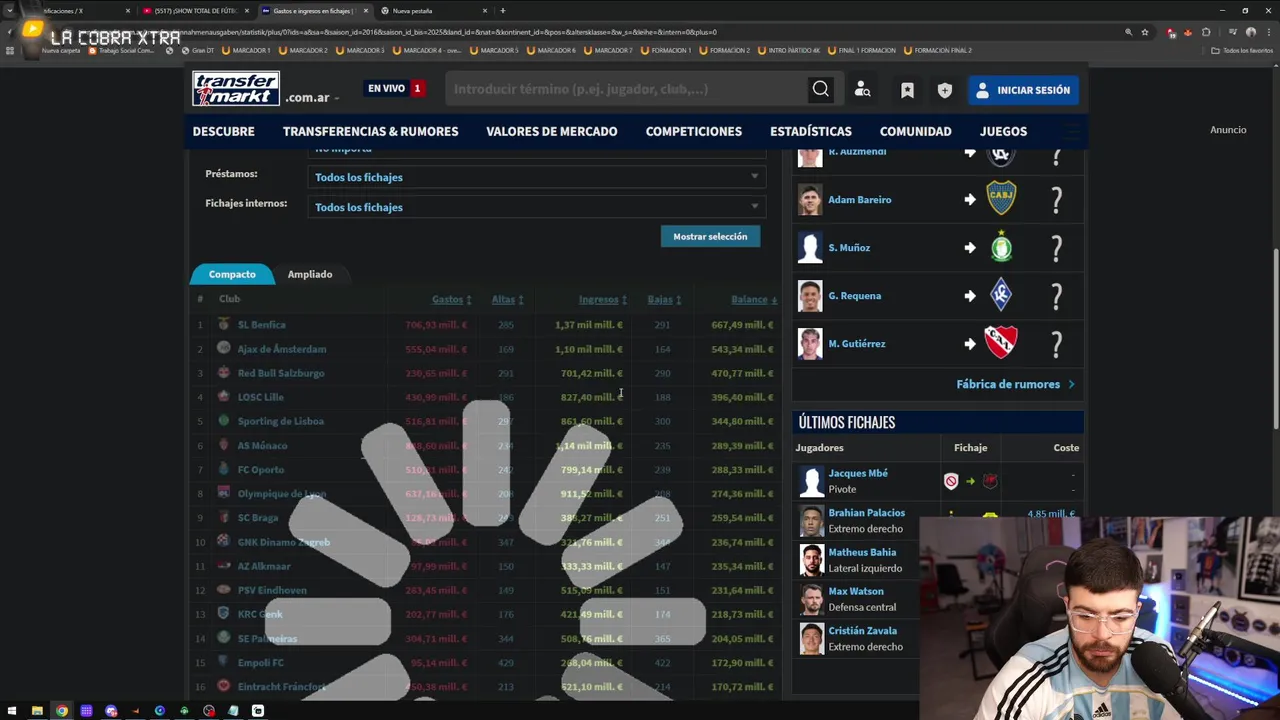This screenshot has height=720, width=1280.
Task: Sort table by Altas column
Action: click(x=507, y=299)
